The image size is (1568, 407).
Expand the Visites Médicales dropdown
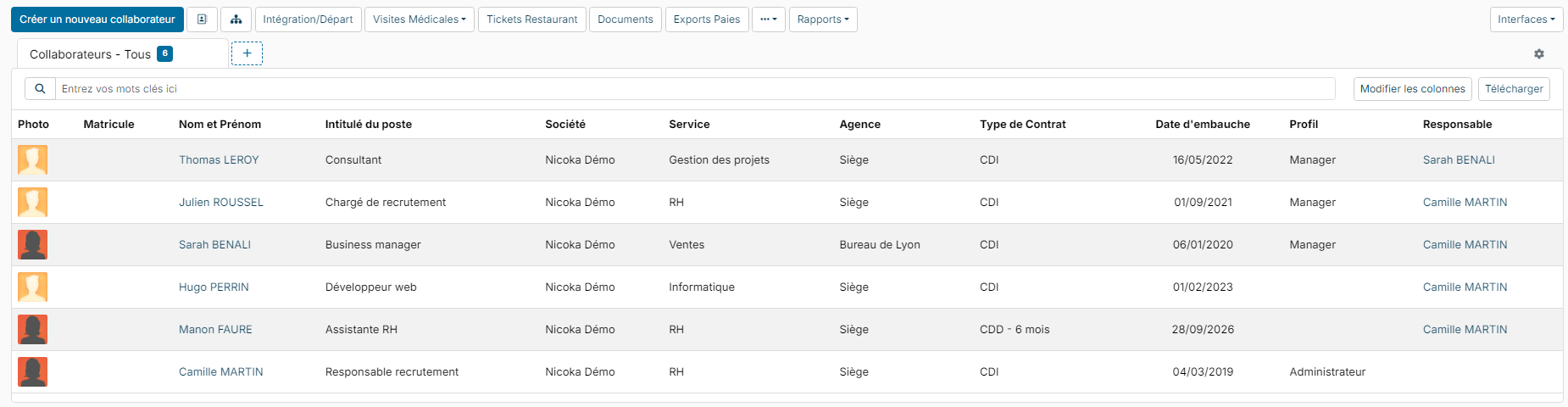tap(420, 20)
